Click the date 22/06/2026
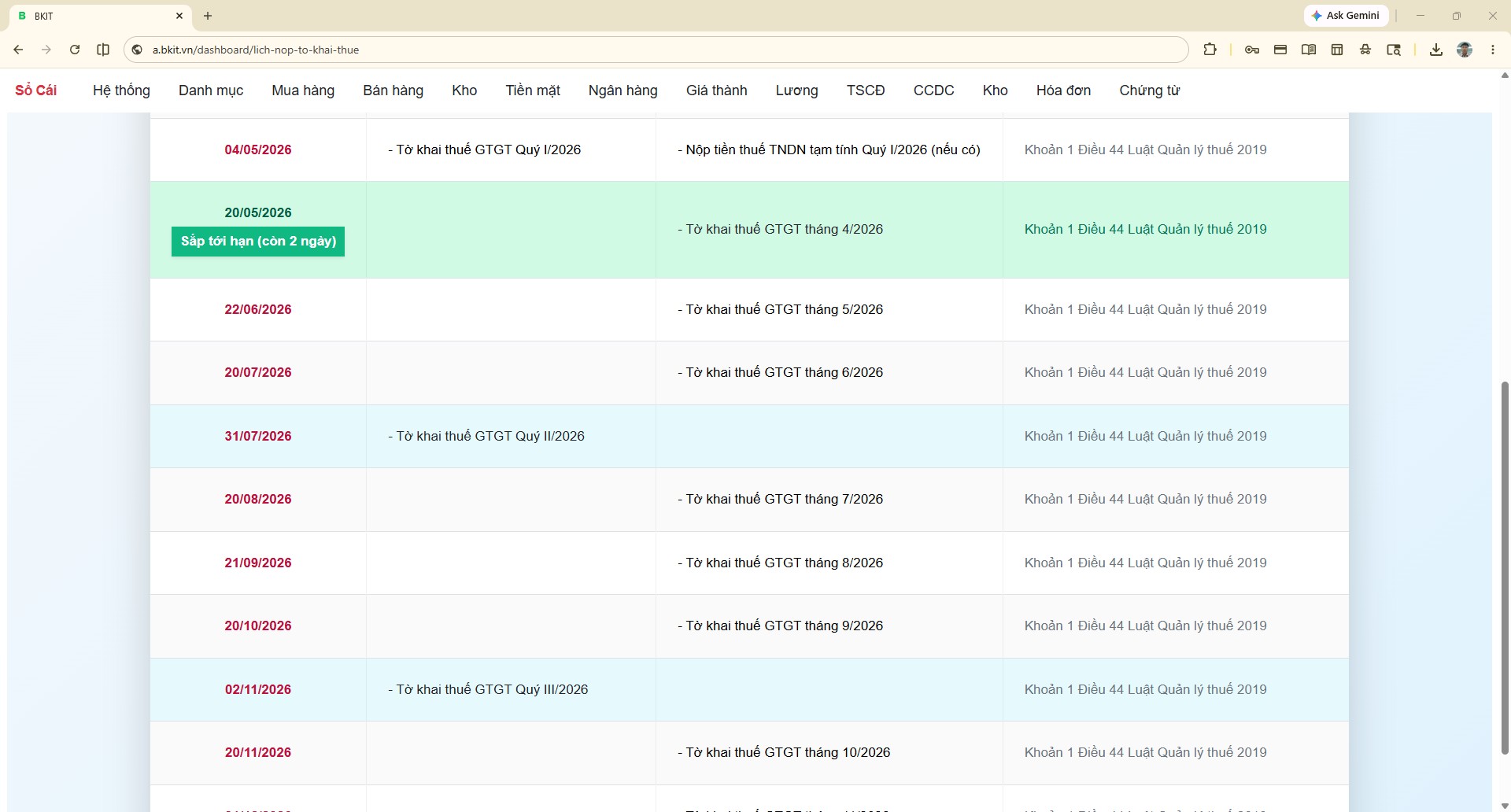Image resolution: width=1511 pixels, height=812 pixels. coord(258,309)
